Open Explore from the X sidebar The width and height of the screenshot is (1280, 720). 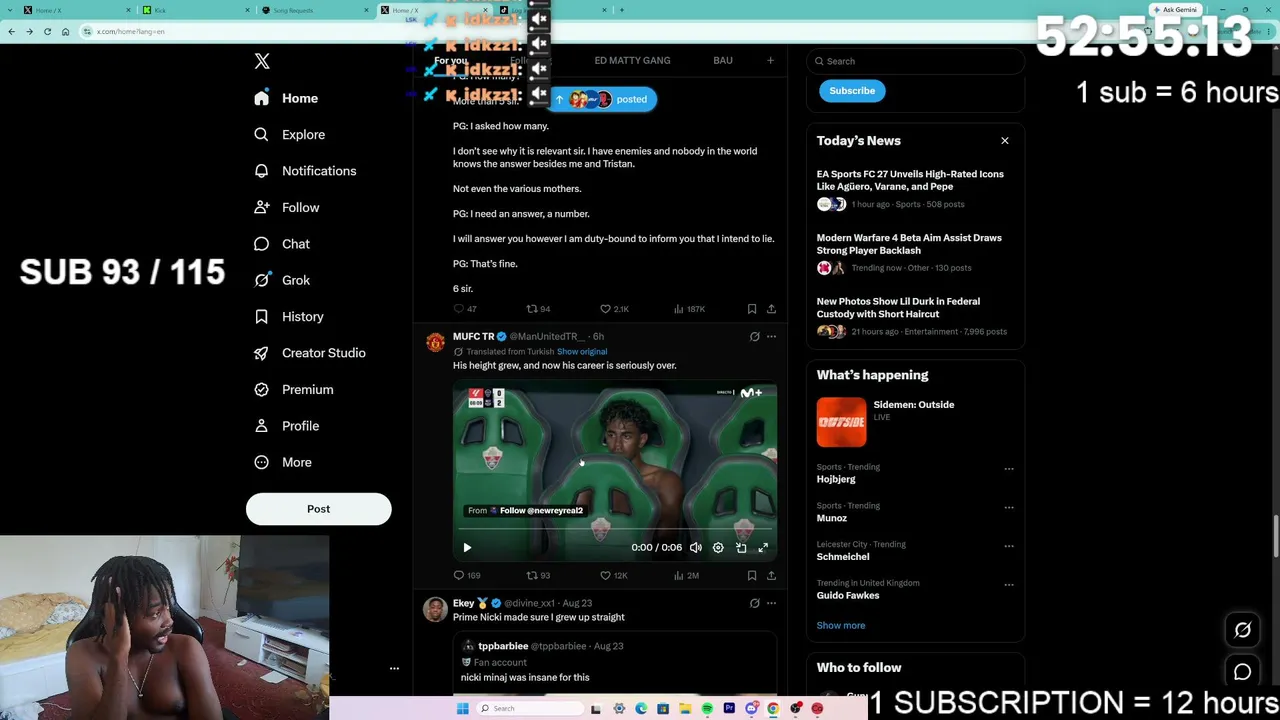tap(289, 135)
